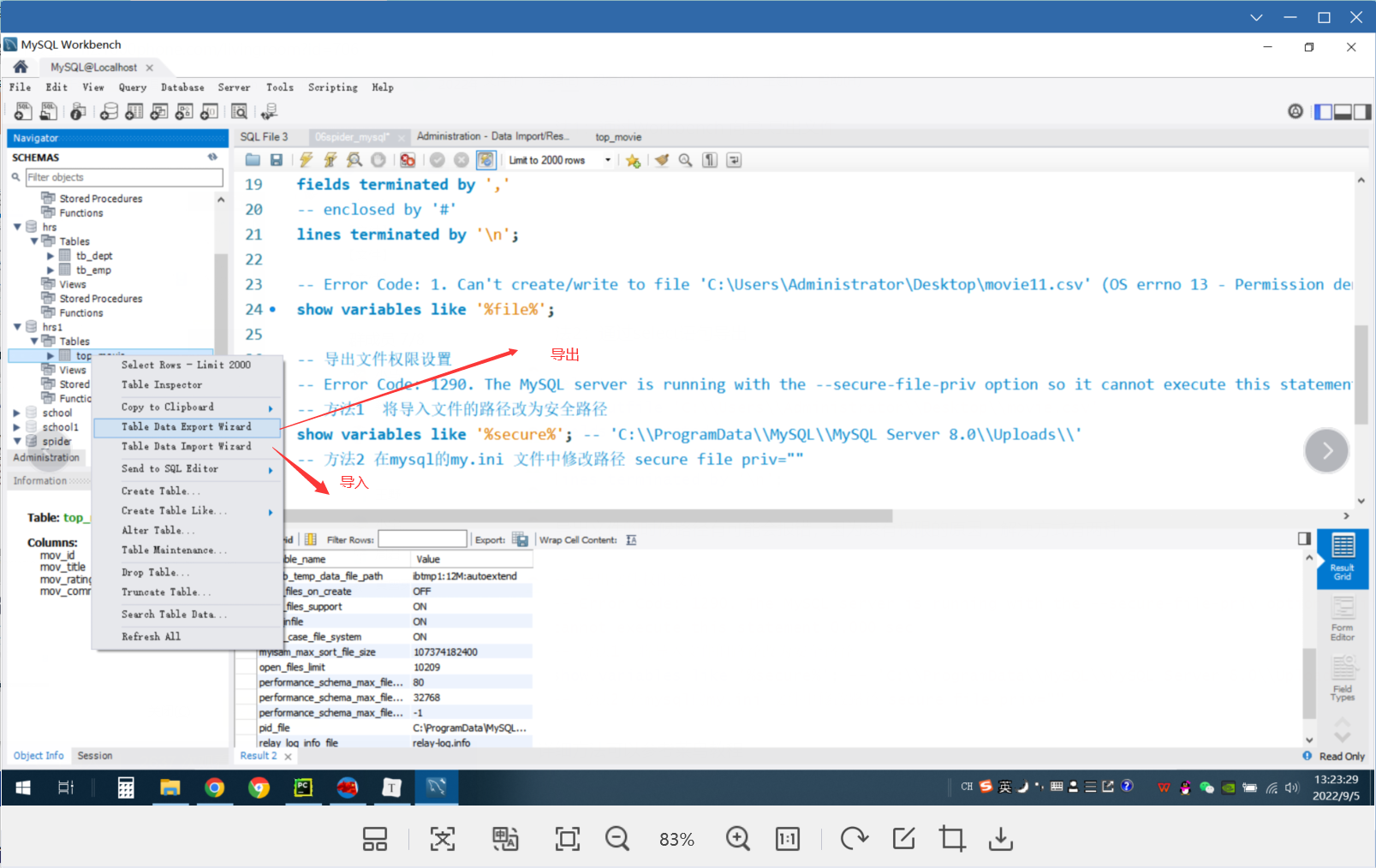1376x868 pixels.
Task: Save the script with floppy icon
Action: tap(277, 160)
